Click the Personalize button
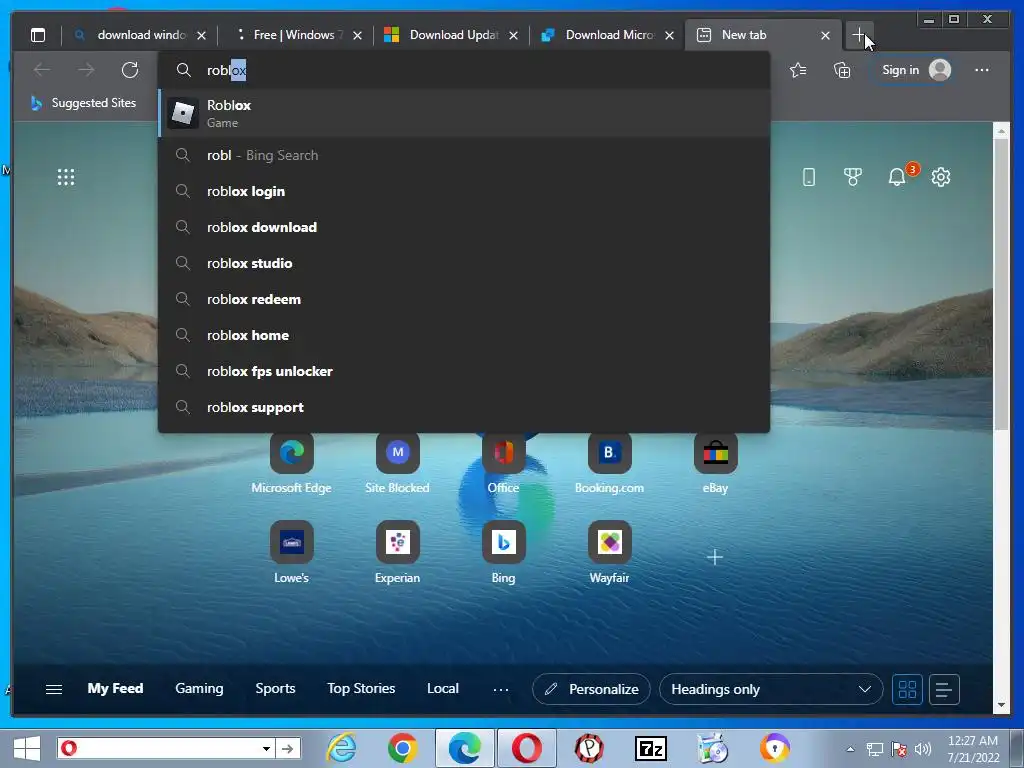The height and width of the screenshot is (768, 1024). (x=591, y=689)
